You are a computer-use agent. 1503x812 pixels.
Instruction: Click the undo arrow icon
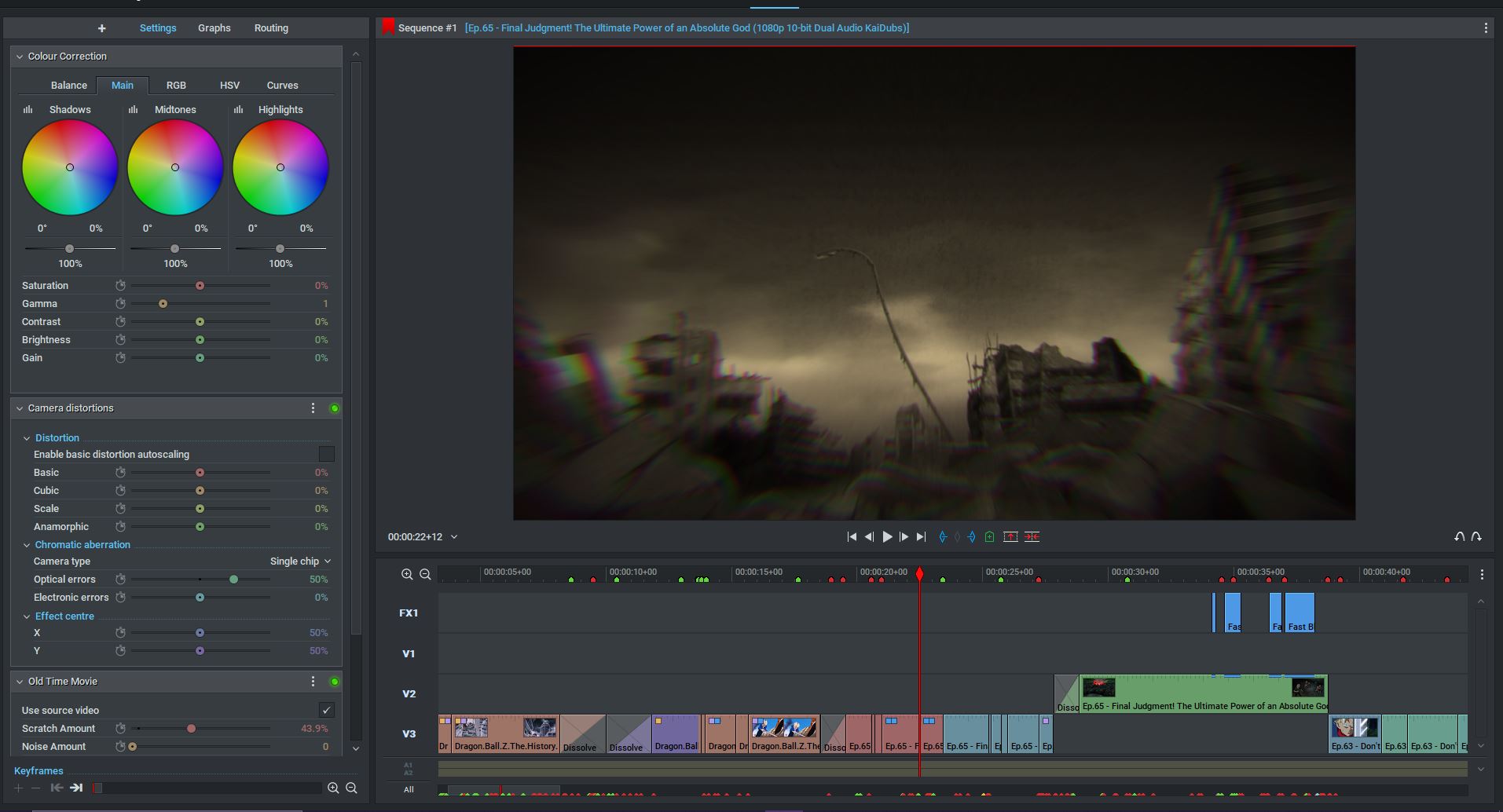[x=1459, y=537]
